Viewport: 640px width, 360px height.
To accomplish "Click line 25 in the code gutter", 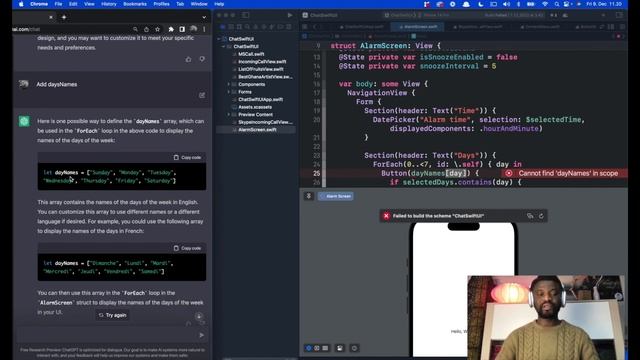I will pos(317,173).
